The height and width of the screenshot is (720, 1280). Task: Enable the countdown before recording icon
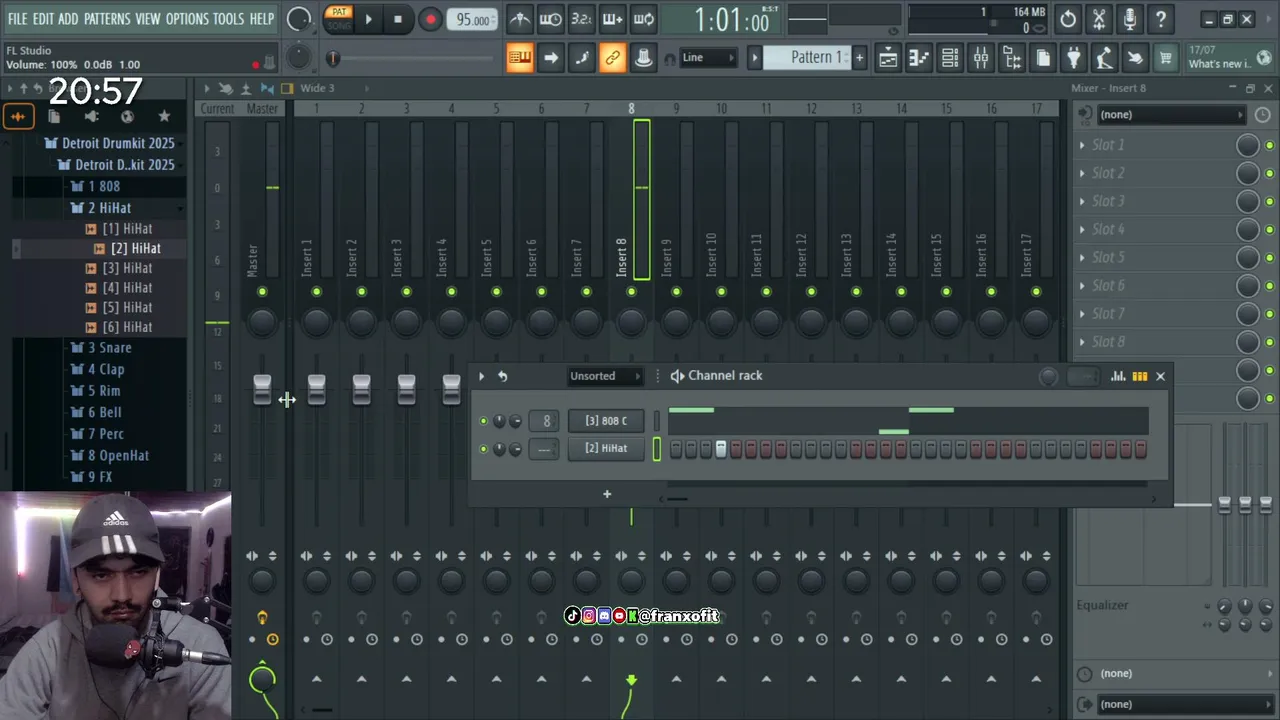582,19
